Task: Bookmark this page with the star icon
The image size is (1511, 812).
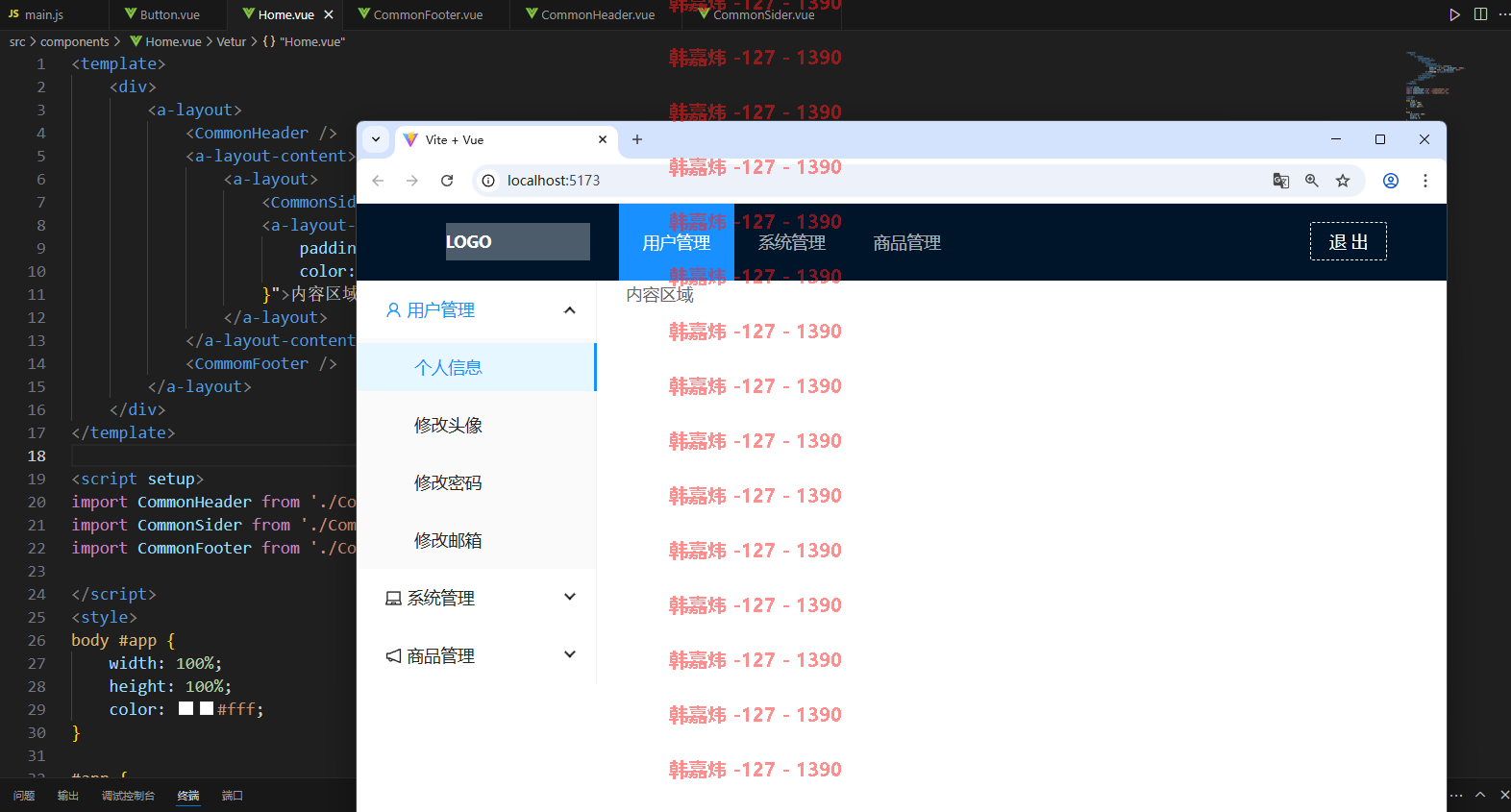Action: [1343, 181]
